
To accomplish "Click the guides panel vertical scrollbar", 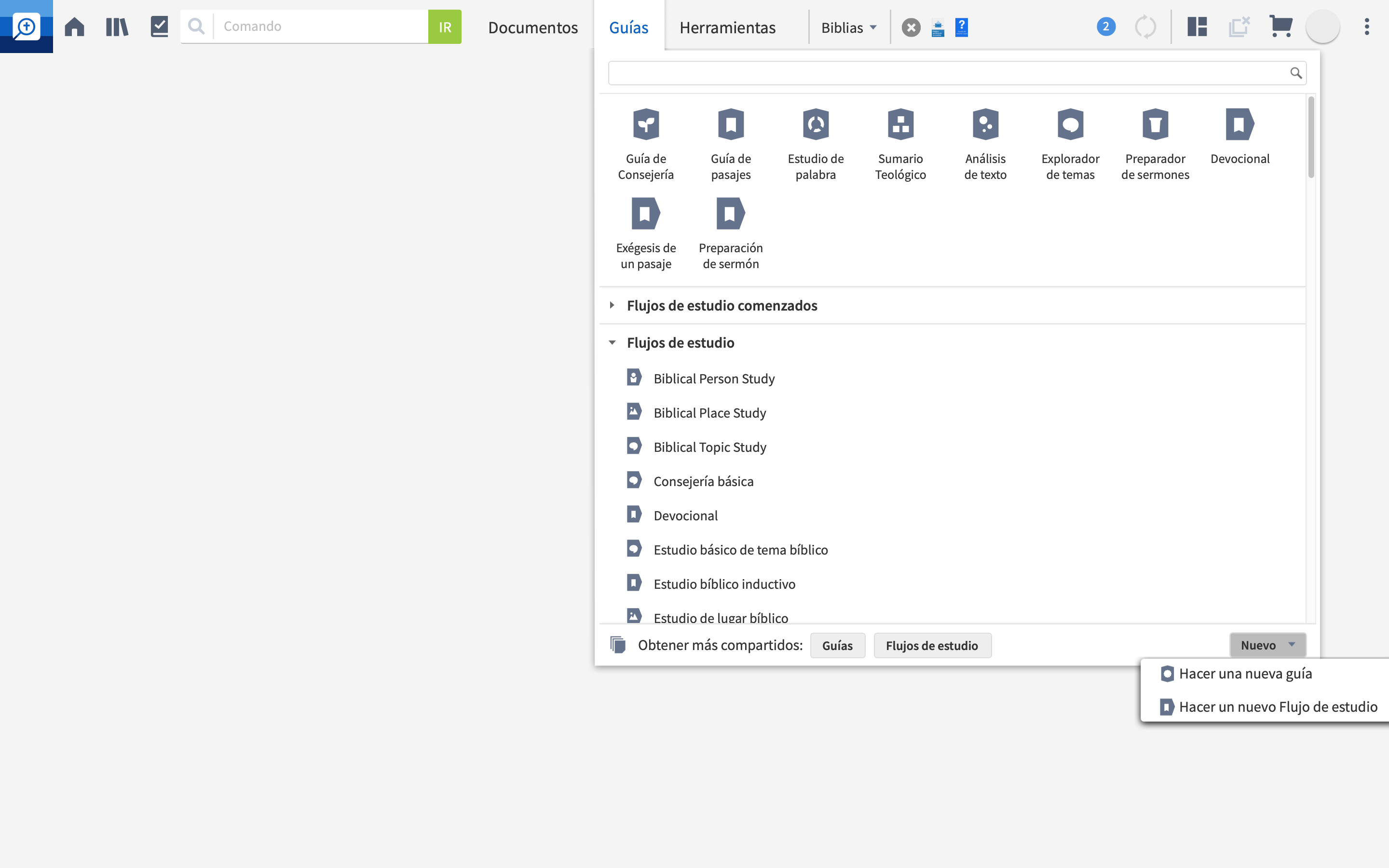I will pyautogui.click(x=1311, y=138).
